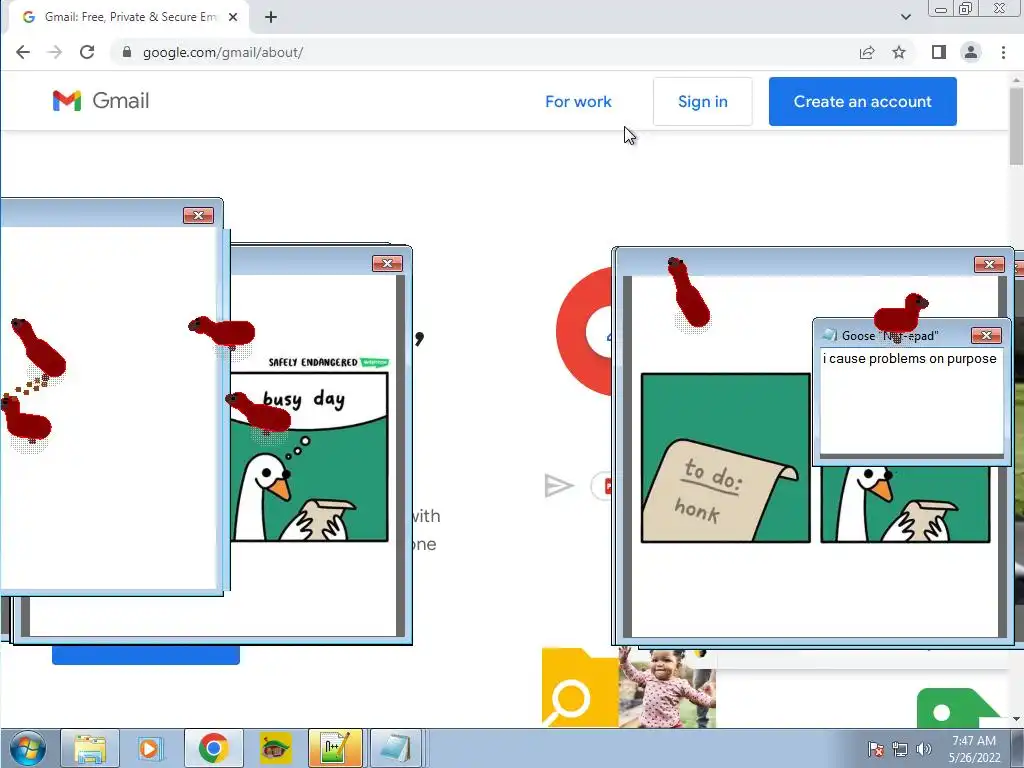The image size is (1024, 768).
Task: Expand the tab search dropdown
Action: [x=906, y=17]
